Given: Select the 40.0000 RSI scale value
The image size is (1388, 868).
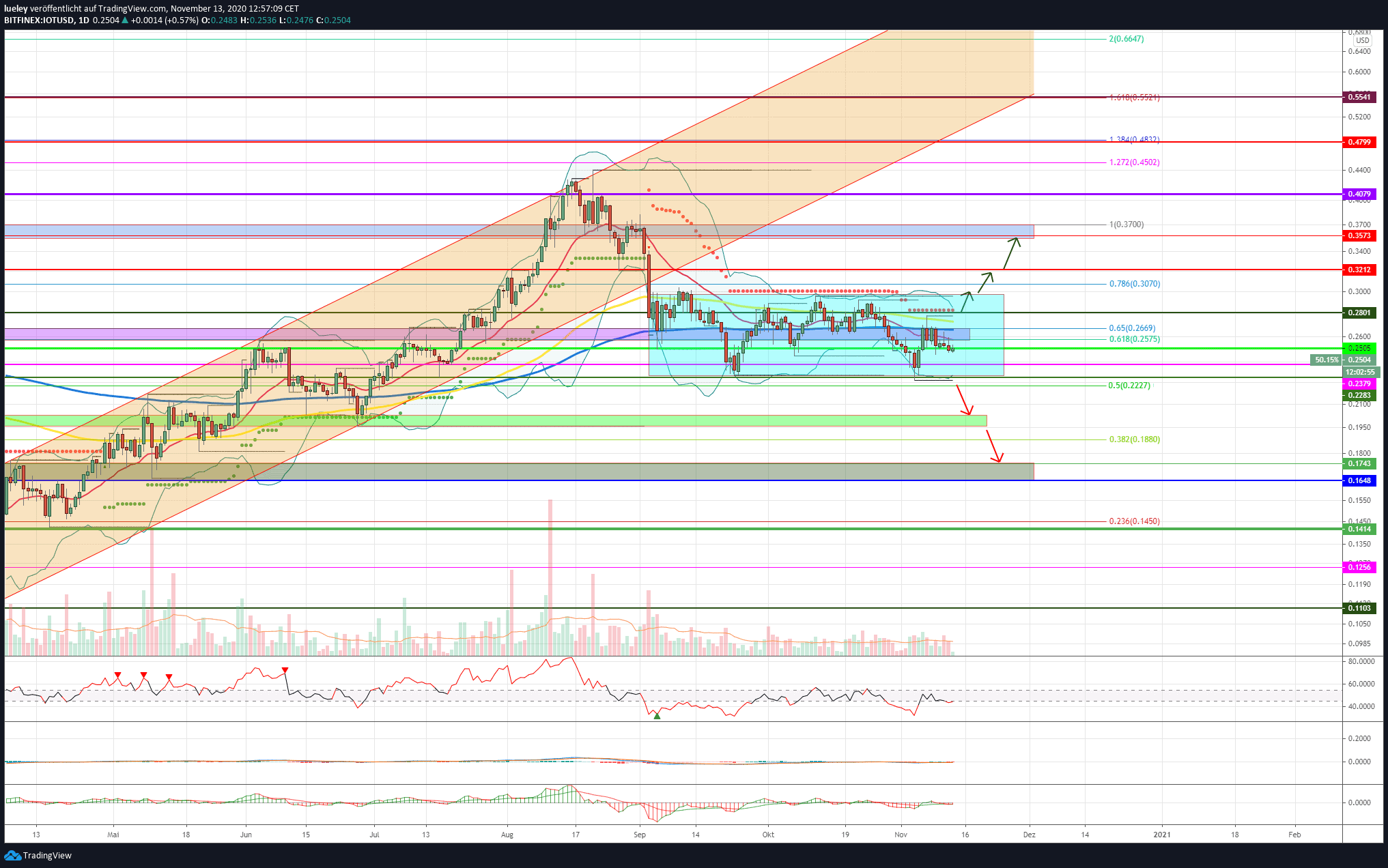Looking at the screenshot, I should pyautogui.click(x=1361, y=706).
